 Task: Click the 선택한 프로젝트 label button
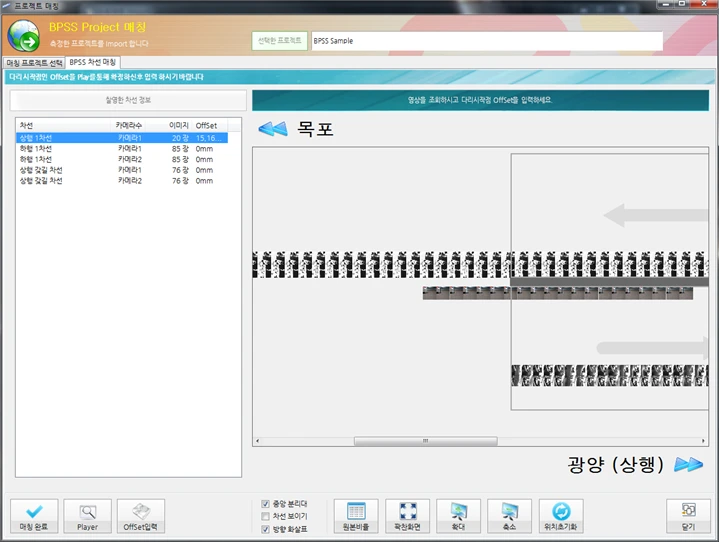pyautogui.click(x=279, y=41)
